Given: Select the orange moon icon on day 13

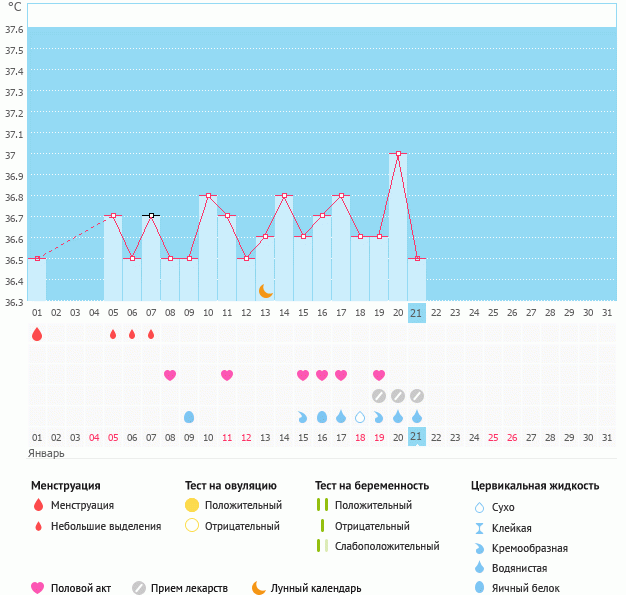Looking at the screenshot, I should (x=266, y=290).
